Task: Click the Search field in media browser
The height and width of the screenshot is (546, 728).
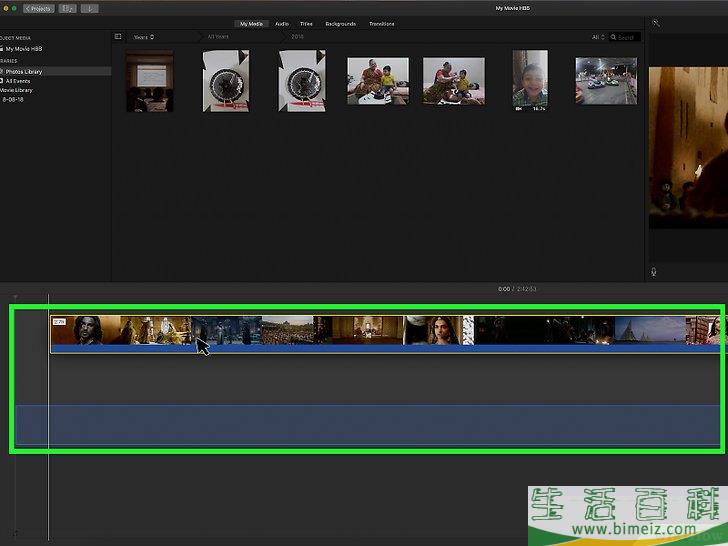Action: (625, 37)
